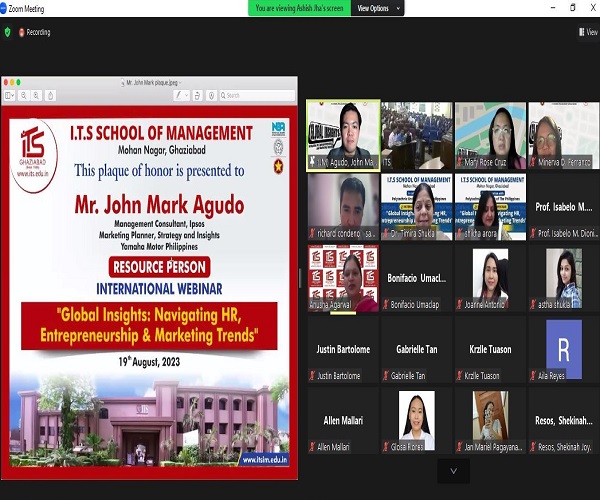This screenshot has width=600, height=500.
Task: Click muted mic icon beside Allen Mallari name label
Action: point(312,447)
